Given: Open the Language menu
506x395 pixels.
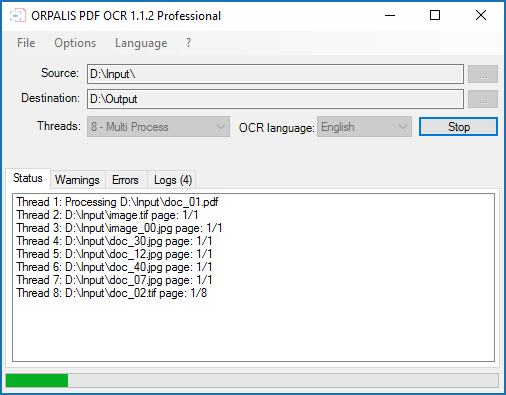Looking at the screenshot, I should pyautogui.click(x=141, y=43).
